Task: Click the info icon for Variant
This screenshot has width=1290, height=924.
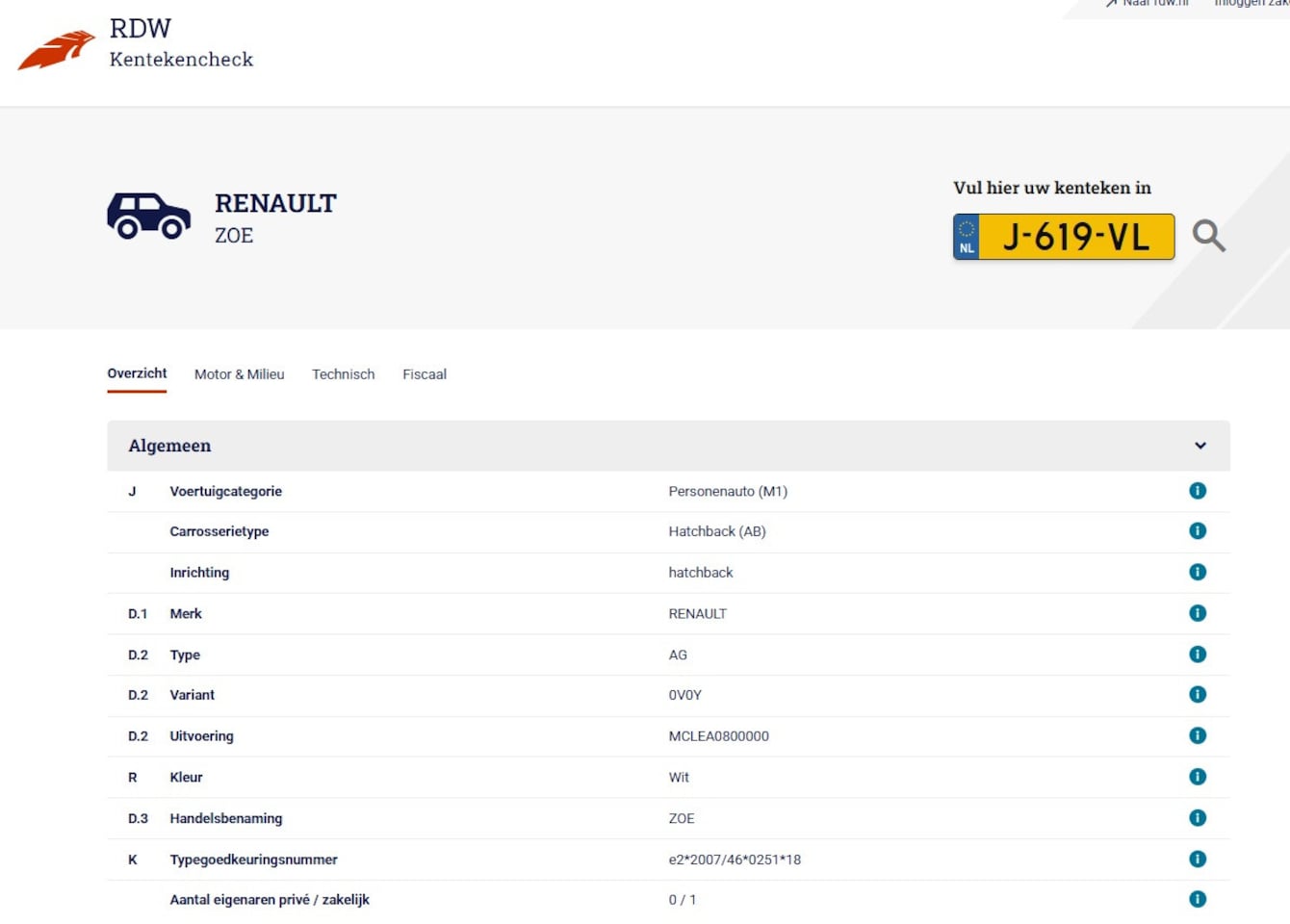Action: pyautogui.click(x=1197, y=695)
